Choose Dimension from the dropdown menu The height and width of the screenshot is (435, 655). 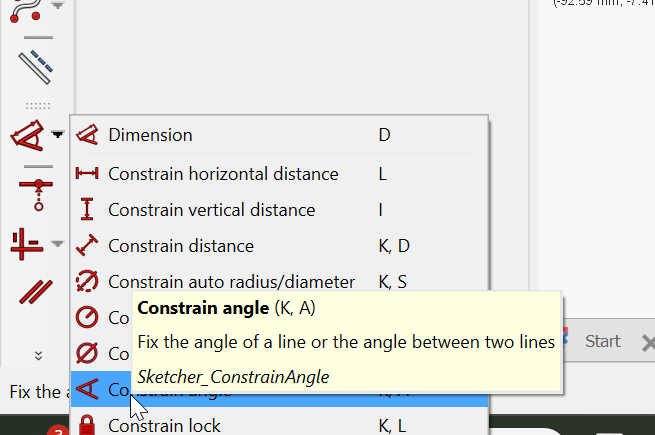150,135
